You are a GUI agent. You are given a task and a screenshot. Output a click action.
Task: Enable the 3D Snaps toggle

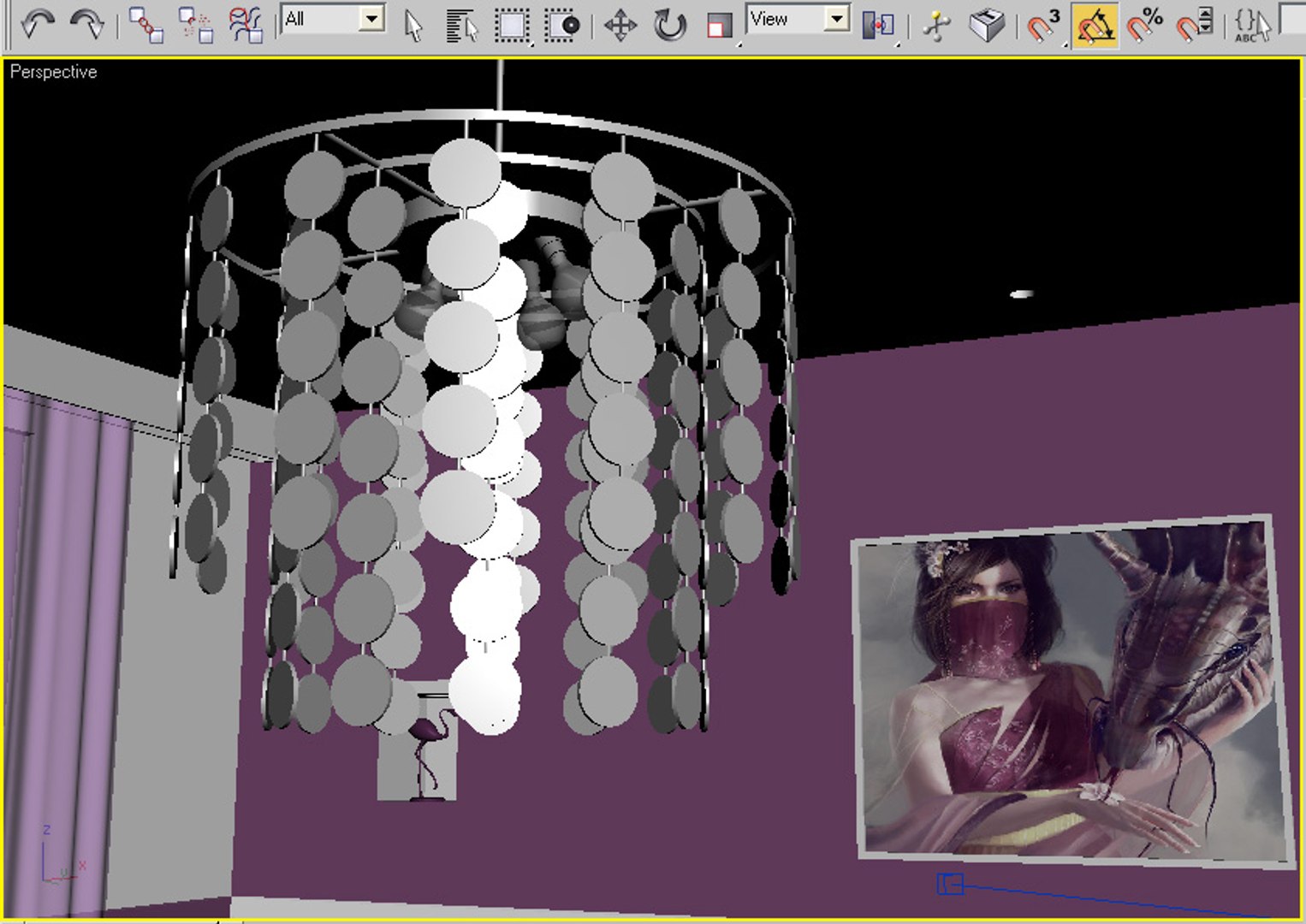pyautogui.click(x=1044, y=24)
